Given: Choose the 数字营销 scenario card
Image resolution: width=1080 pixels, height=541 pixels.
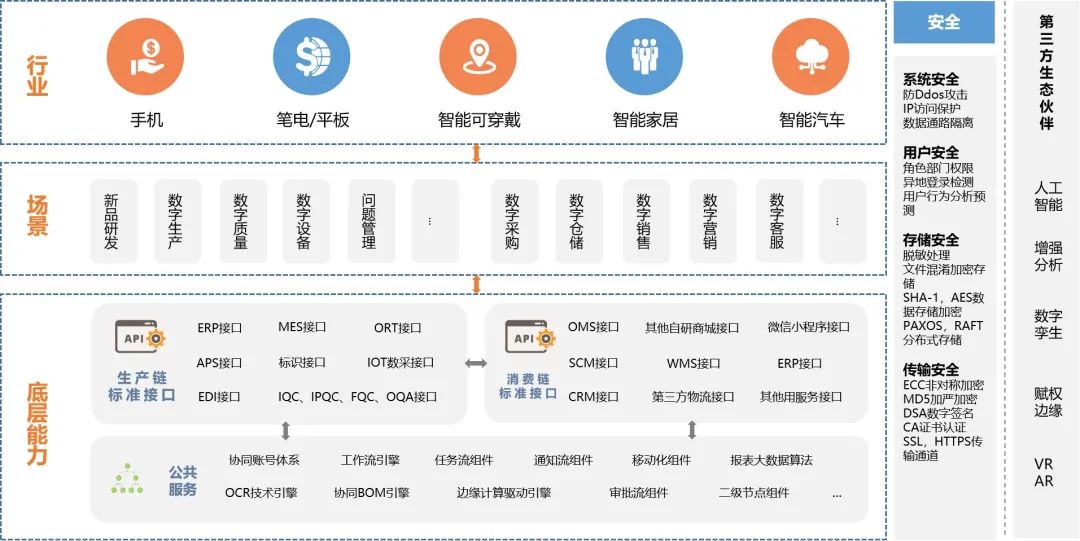Looking at the screenshot, I should pos(713,221).
